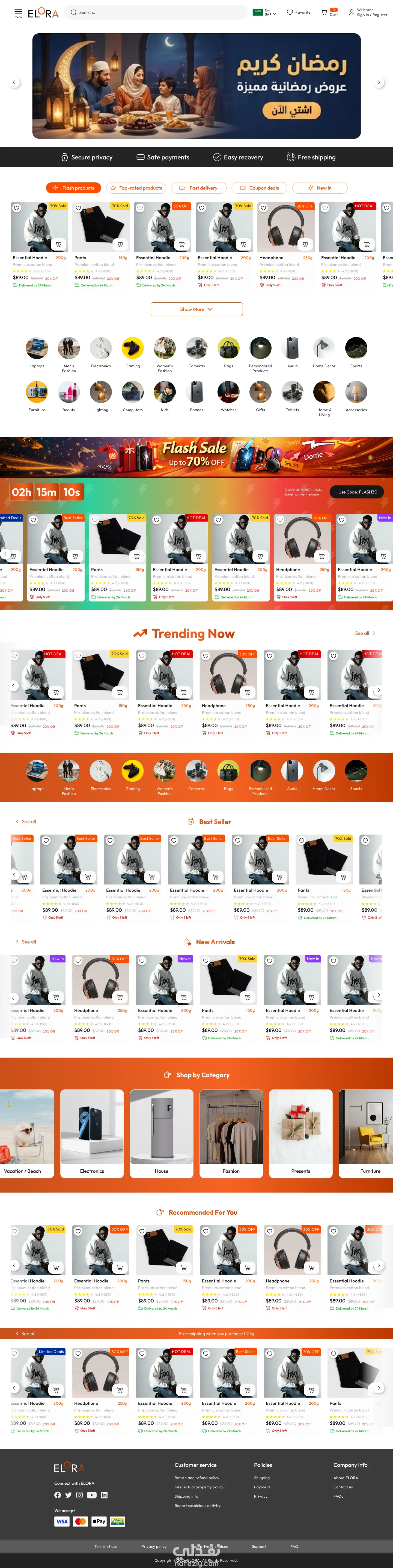Expand the language and SAR currency dropdown

tap(265, 12)
